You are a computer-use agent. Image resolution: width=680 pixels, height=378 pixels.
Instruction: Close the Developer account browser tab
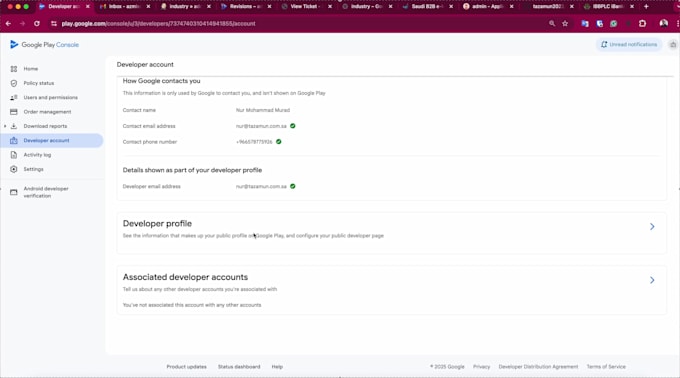coord(88,7)
